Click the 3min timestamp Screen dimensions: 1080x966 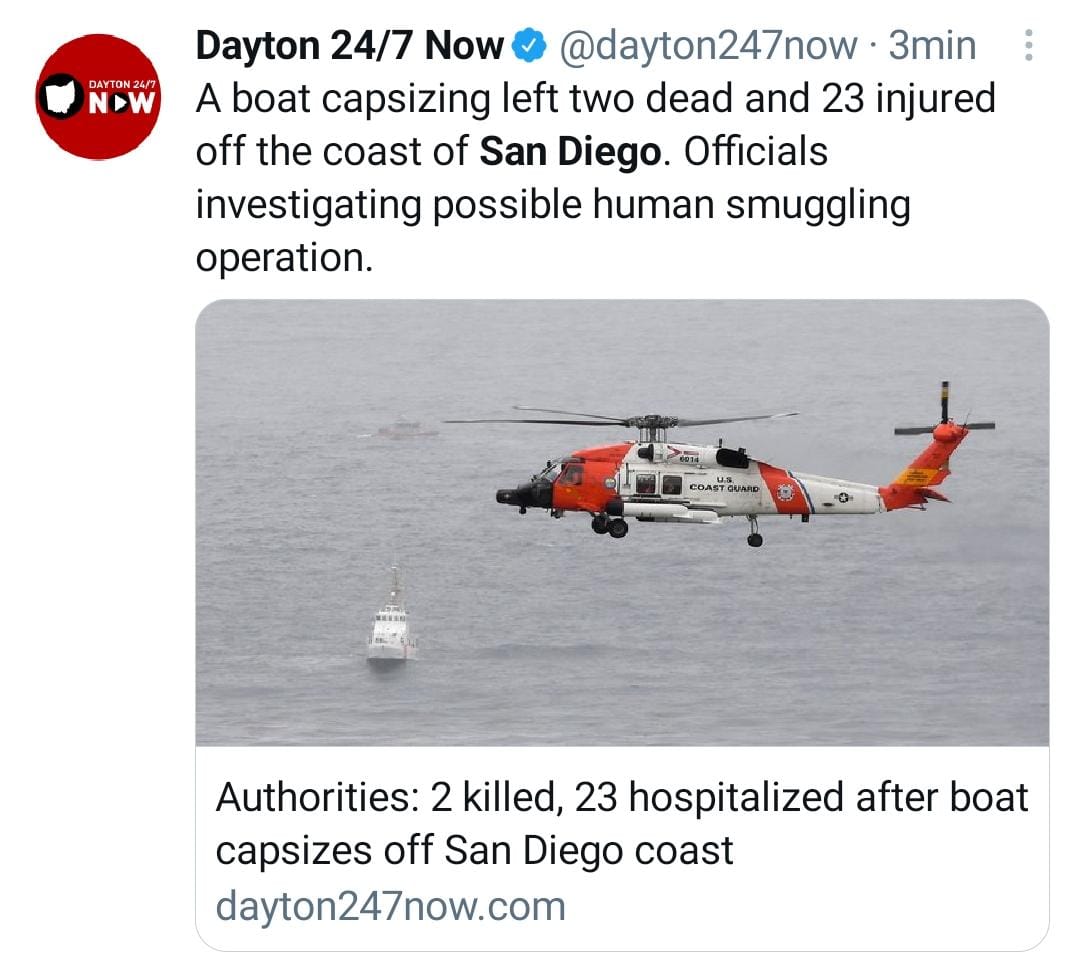(932, 46)
